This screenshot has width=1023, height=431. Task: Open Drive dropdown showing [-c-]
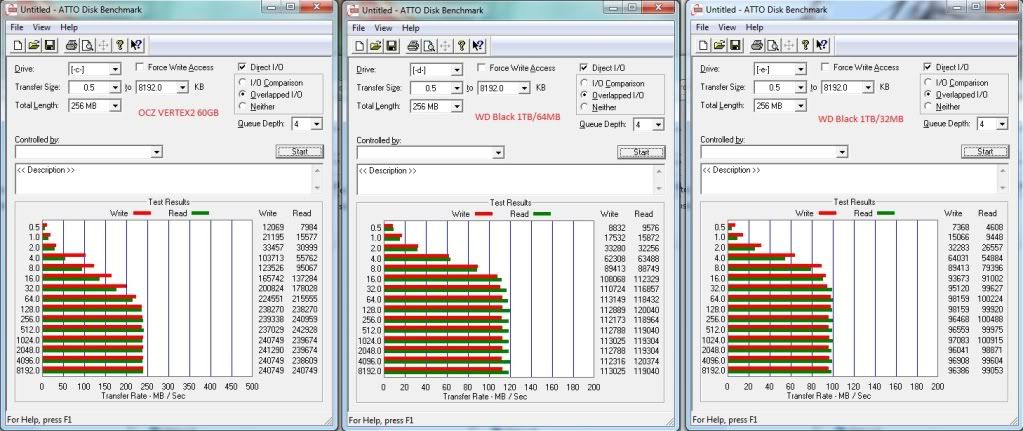[115, 69]
